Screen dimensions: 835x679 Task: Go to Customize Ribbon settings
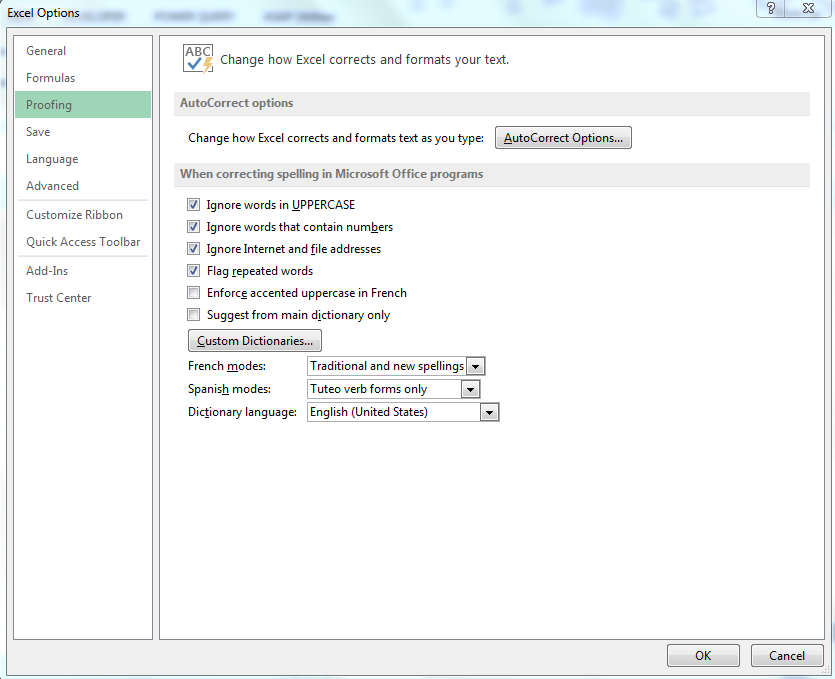click(x=74, y=215)
